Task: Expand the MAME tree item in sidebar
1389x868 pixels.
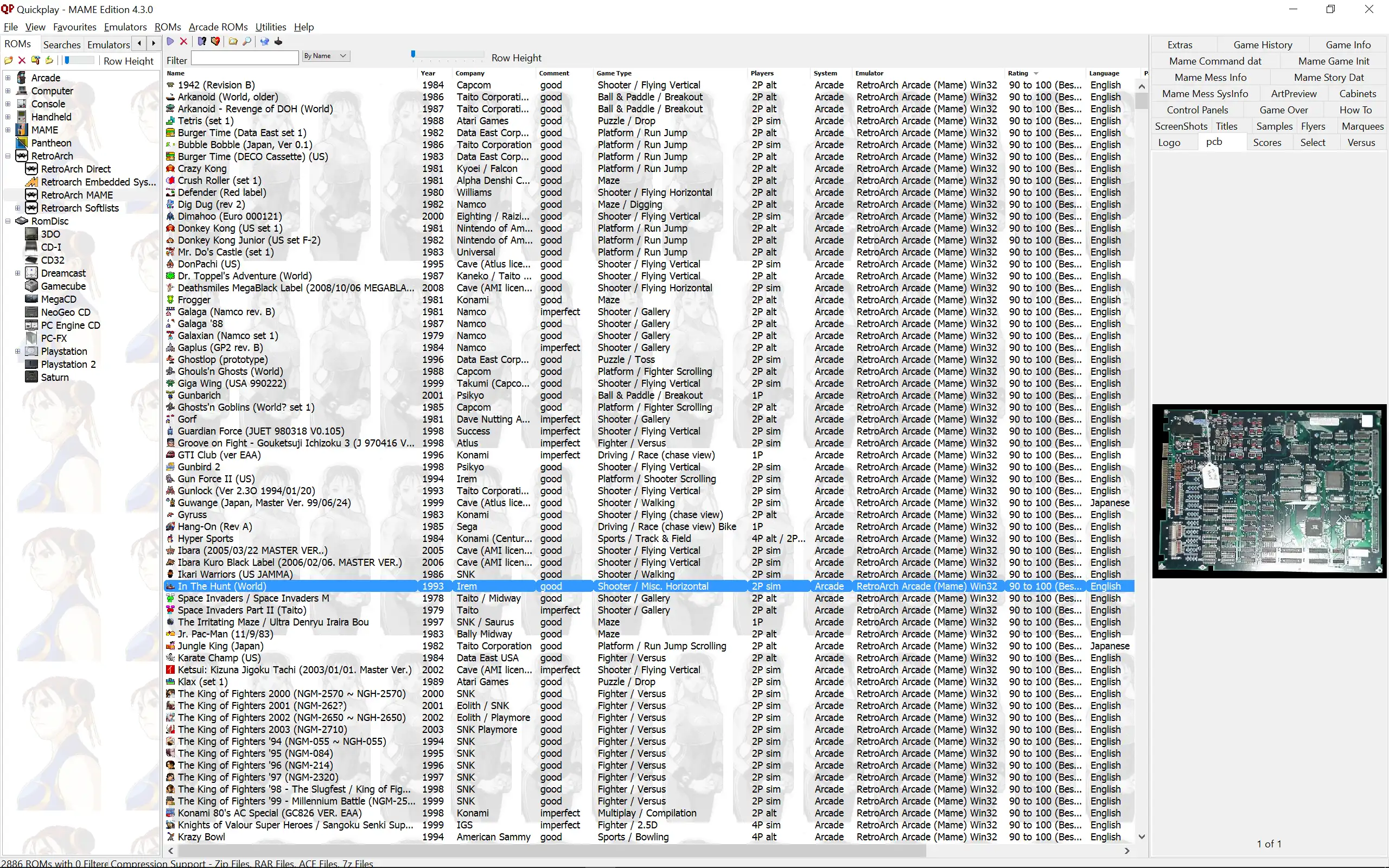Action: (x=8, y=129)
